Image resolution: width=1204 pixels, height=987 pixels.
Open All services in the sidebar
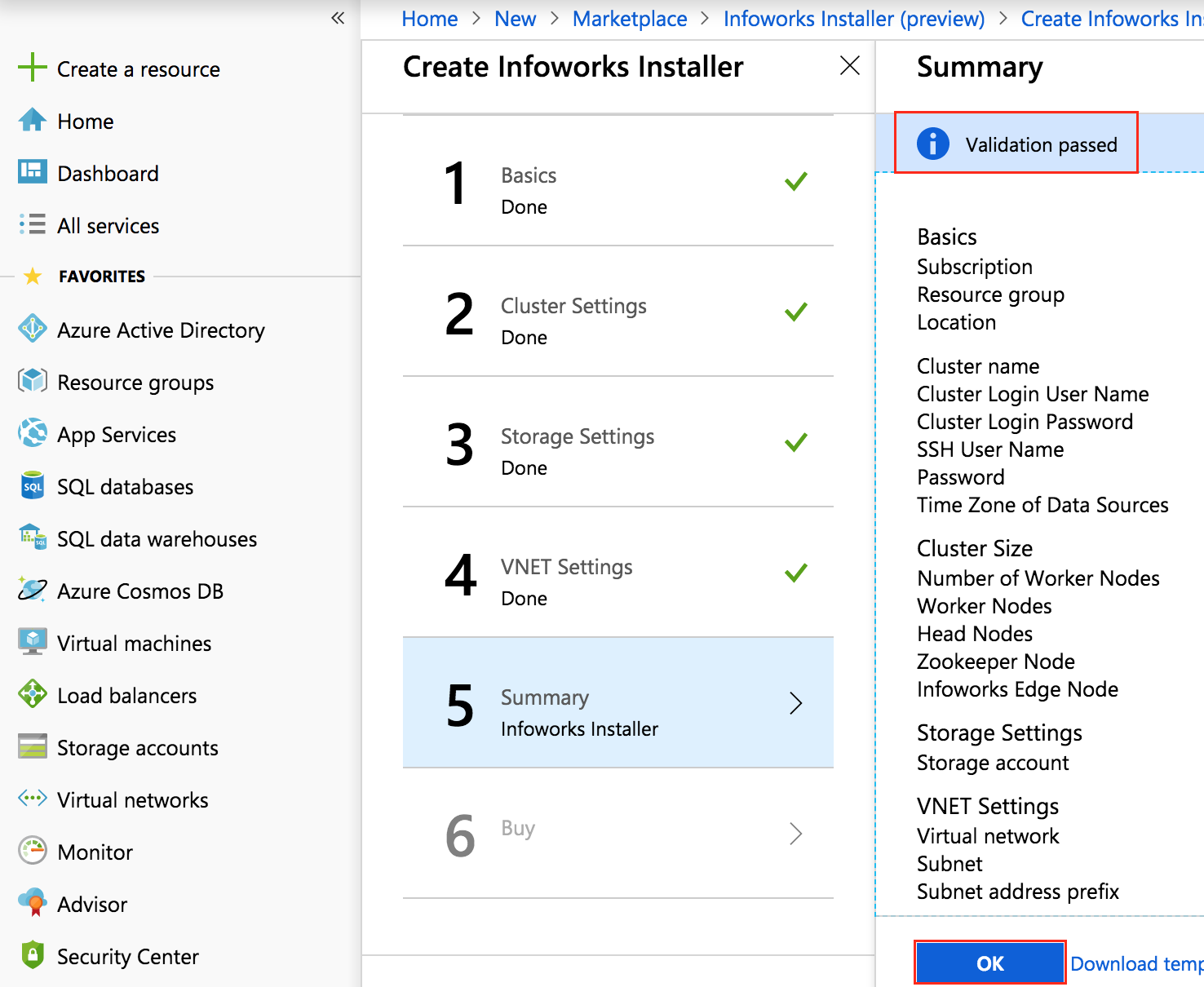coord(108,226)
